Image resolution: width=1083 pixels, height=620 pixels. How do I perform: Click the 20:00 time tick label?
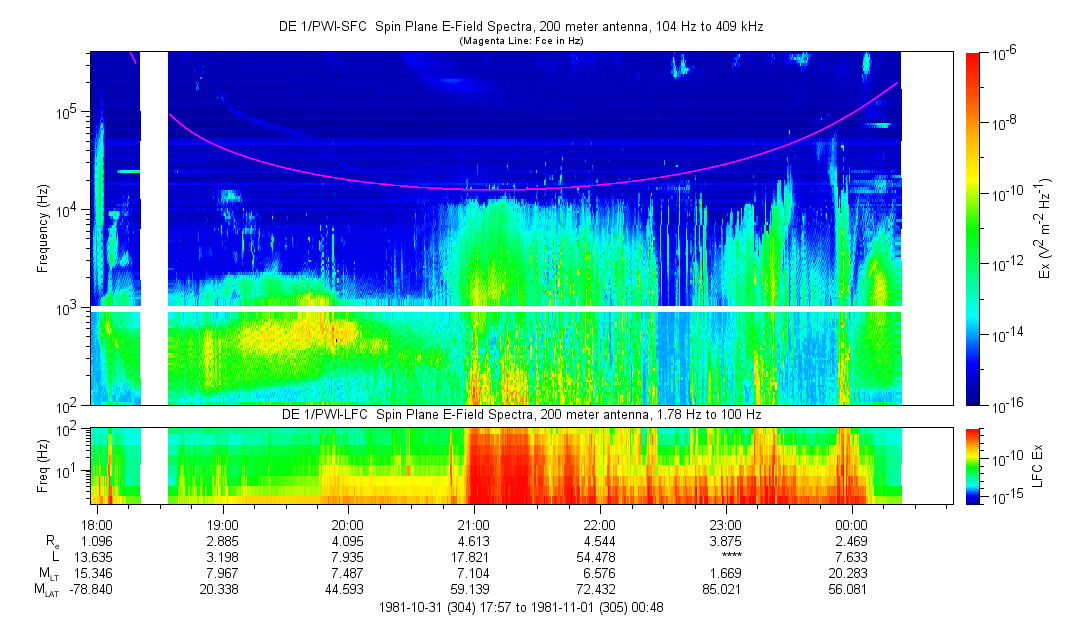click(347, 525)
